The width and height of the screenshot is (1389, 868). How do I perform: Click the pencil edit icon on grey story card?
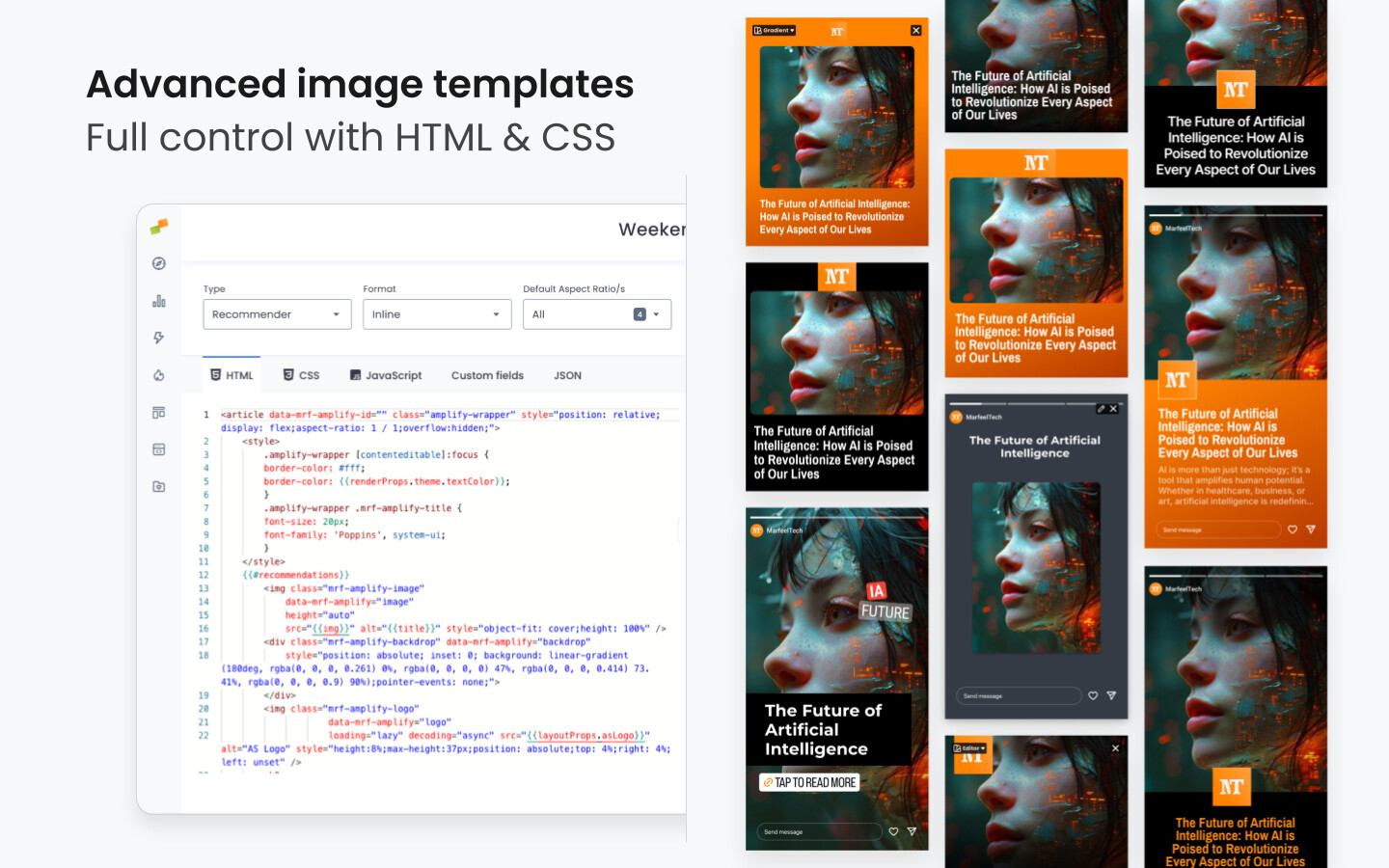point(1101,409)
